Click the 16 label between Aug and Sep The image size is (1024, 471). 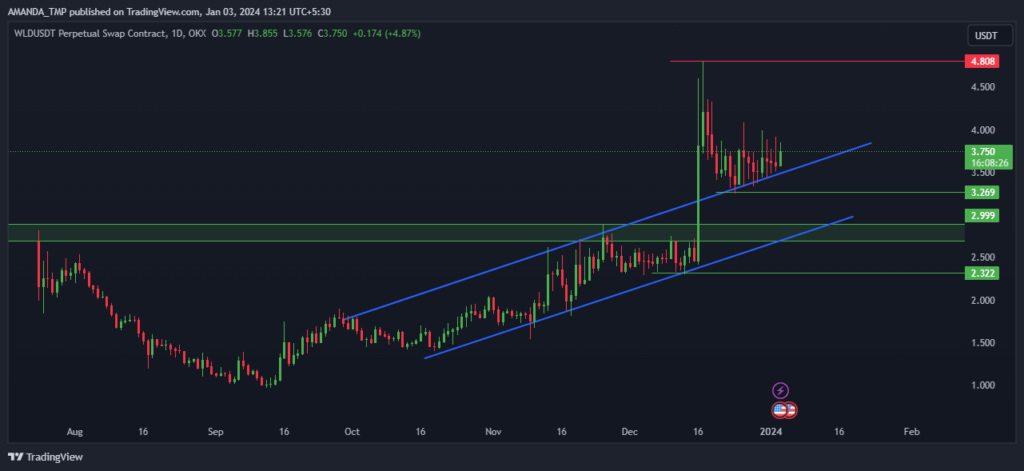(x=143, y=432)
